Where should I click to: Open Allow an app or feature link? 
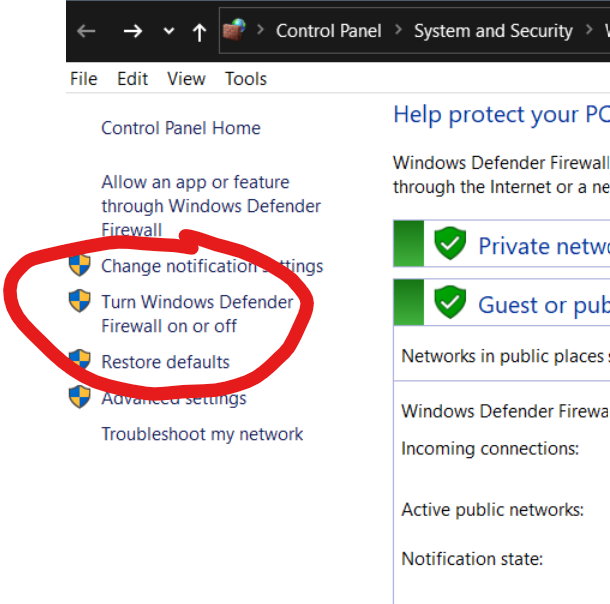211,206
